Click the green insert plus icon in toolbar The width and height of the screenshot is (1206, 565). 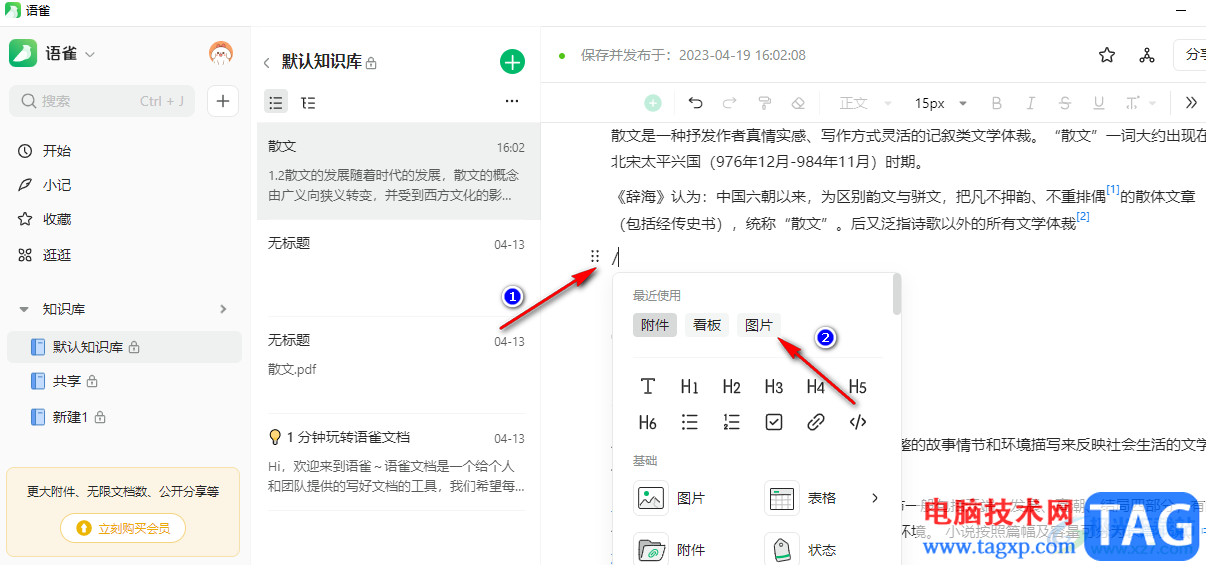[x=653, y=103]
